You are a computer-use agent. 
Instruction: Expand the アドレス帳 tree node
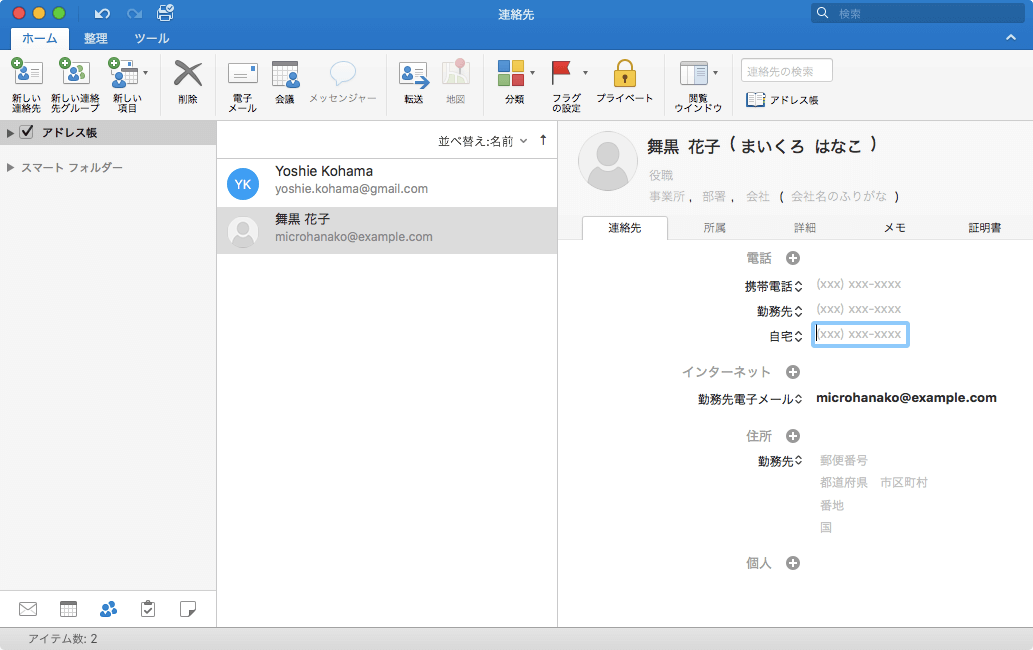(10, 133)
